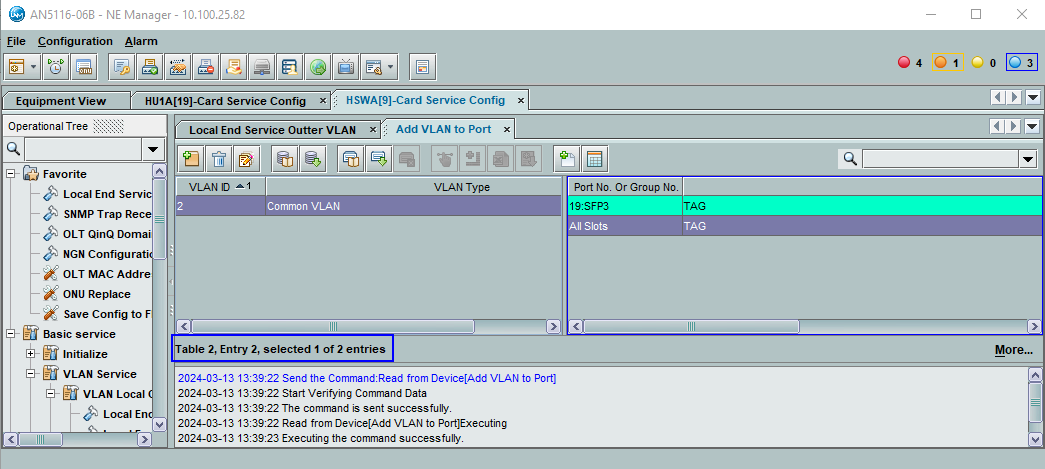1045x469 pixels.
Task: Switch to Local End Service Outter VLAN tab
Action: 272,130
